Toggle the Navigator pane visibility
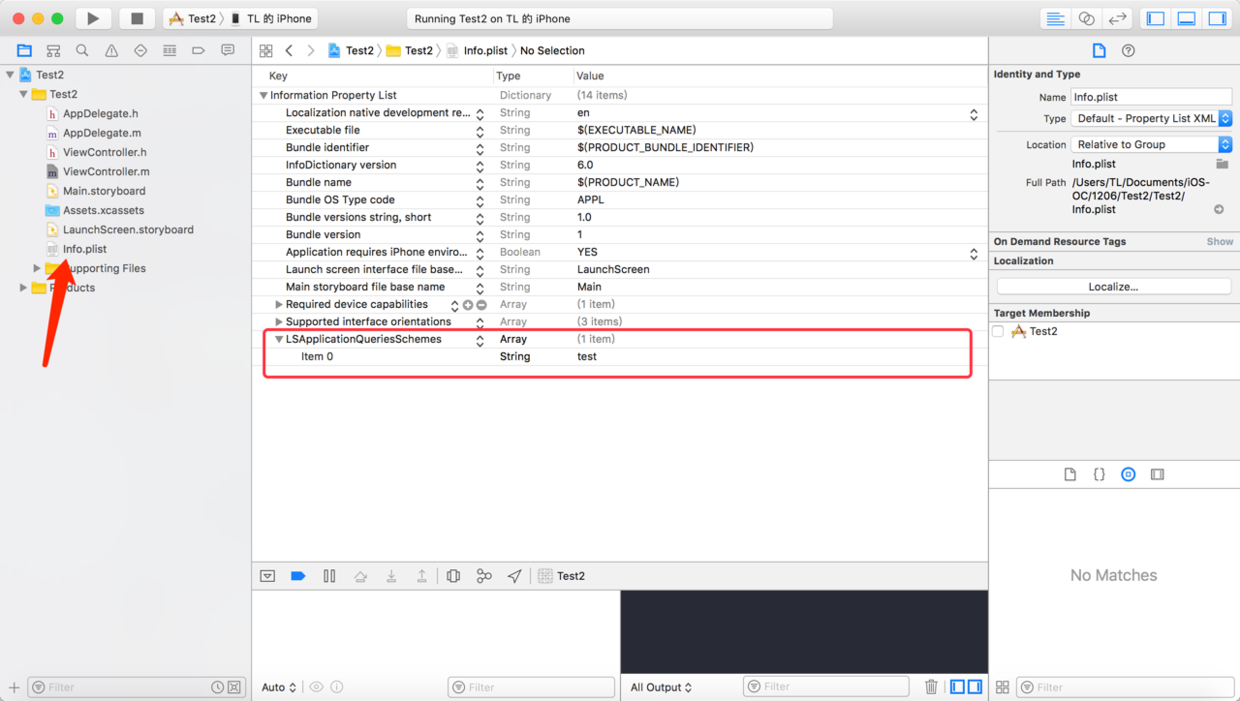The image size is (1240, 701). (1156, 18)
